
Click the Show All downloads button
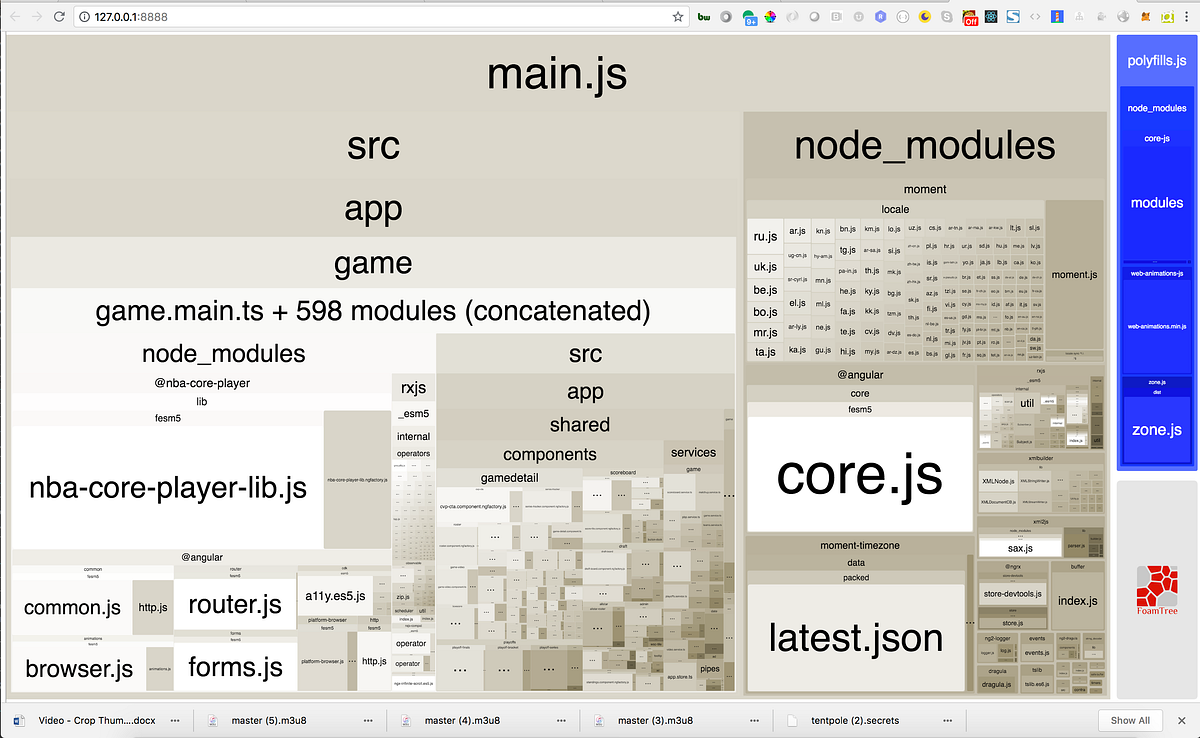(x=1130, y=720)
